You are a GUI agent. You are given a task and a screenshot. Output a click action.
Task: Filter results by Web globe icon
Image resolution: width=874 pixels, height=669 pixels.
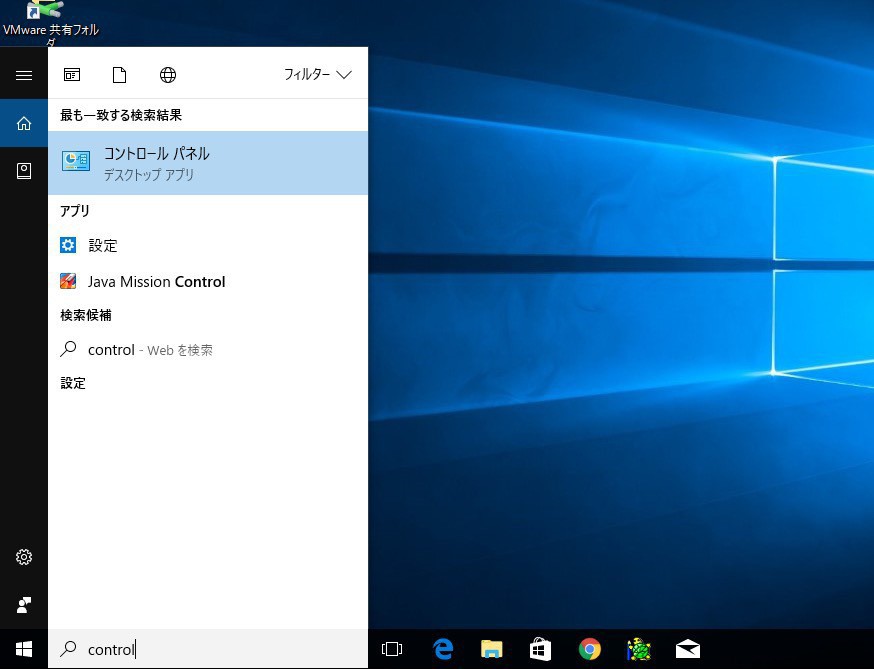(168, 75)
